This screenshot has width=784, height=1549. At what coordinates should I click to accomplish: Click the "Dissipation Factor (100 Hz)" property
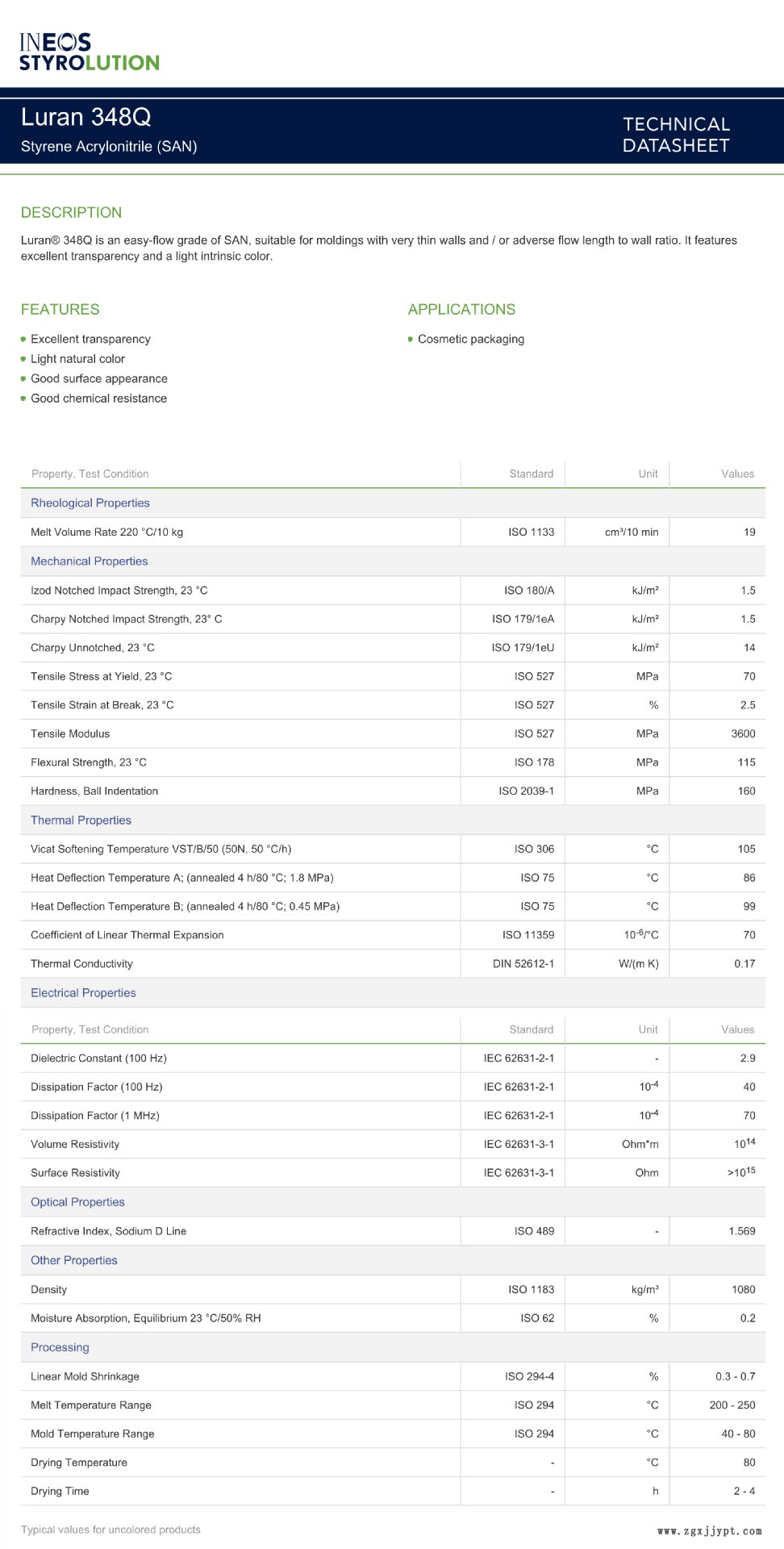[x=97, y=1087]
